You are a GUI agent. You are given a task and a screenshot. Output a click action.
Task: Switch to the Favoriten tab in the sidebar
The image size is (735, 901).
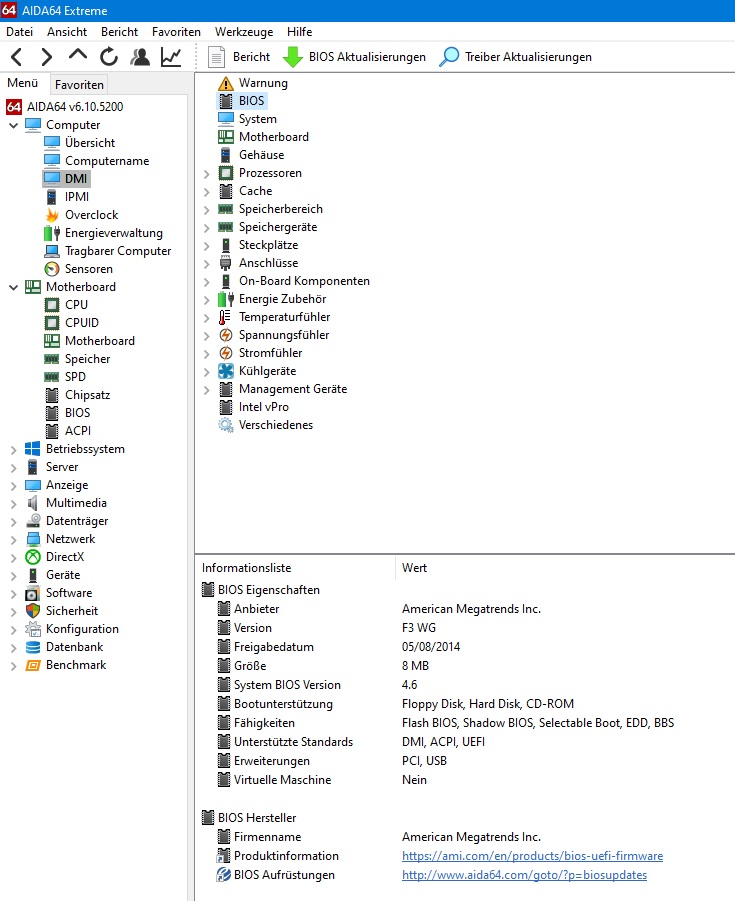point(79,84)
